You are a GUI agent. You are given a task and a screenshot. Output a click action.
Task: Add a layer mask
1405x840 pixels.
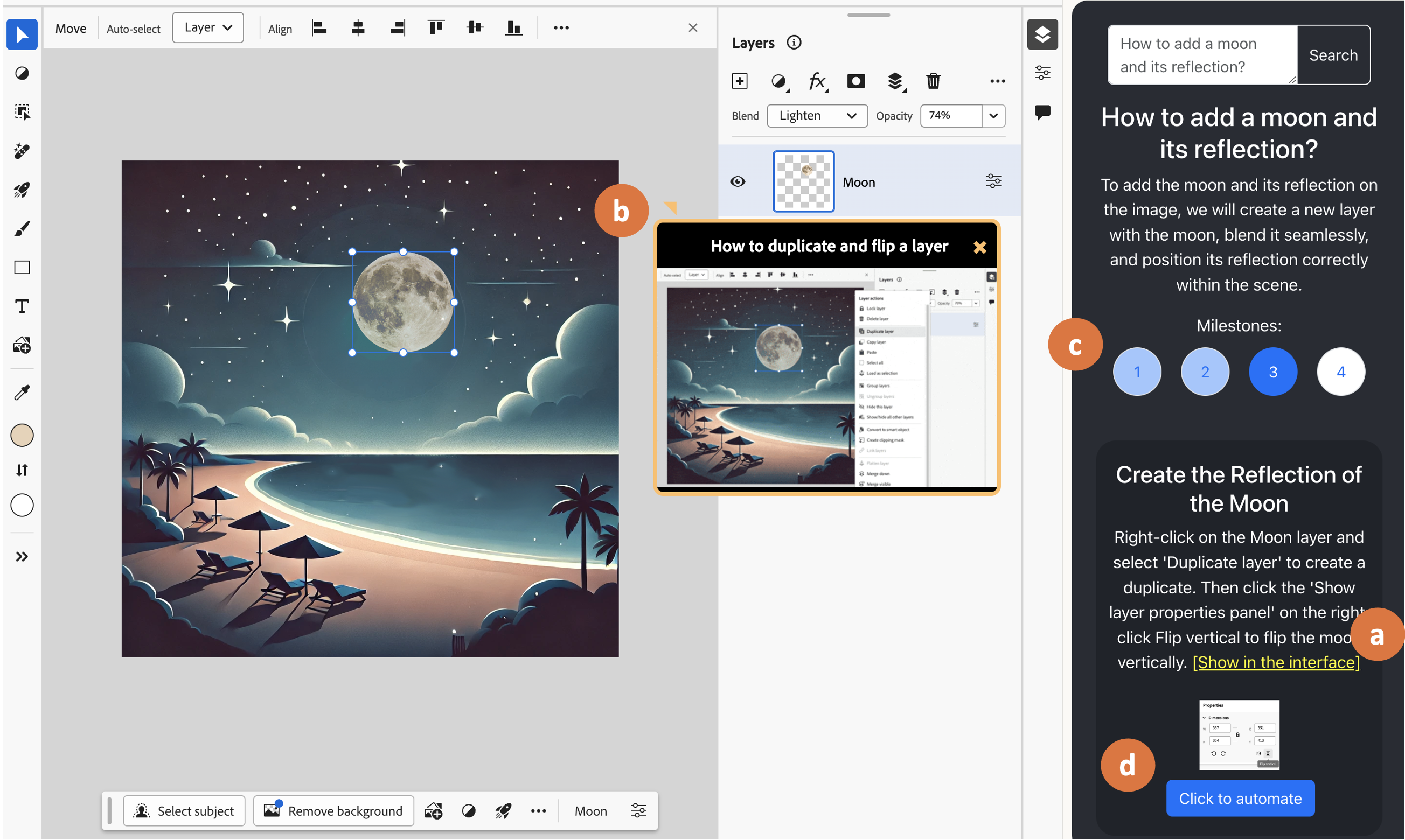point(855,81)
